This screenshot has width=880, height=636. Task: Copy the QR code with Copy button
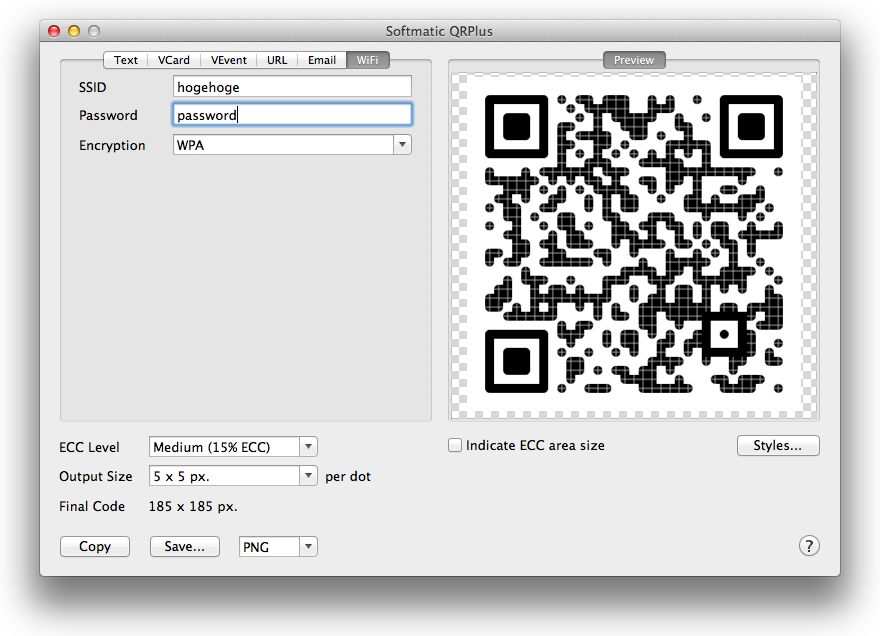(95, 546)
